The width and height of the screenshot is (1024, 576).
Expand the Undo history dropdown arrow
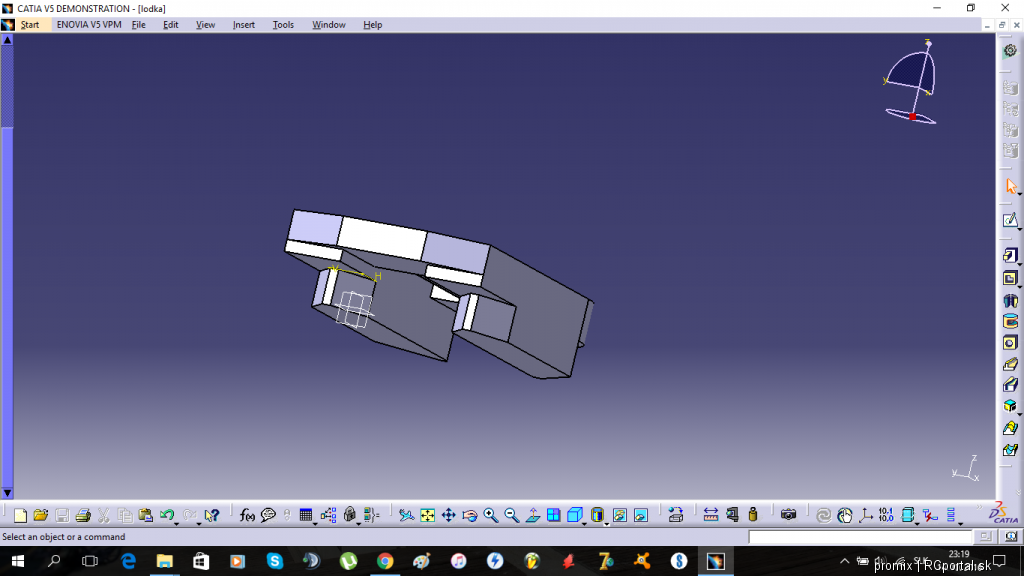pyautogui.click(x=176, y=524)
